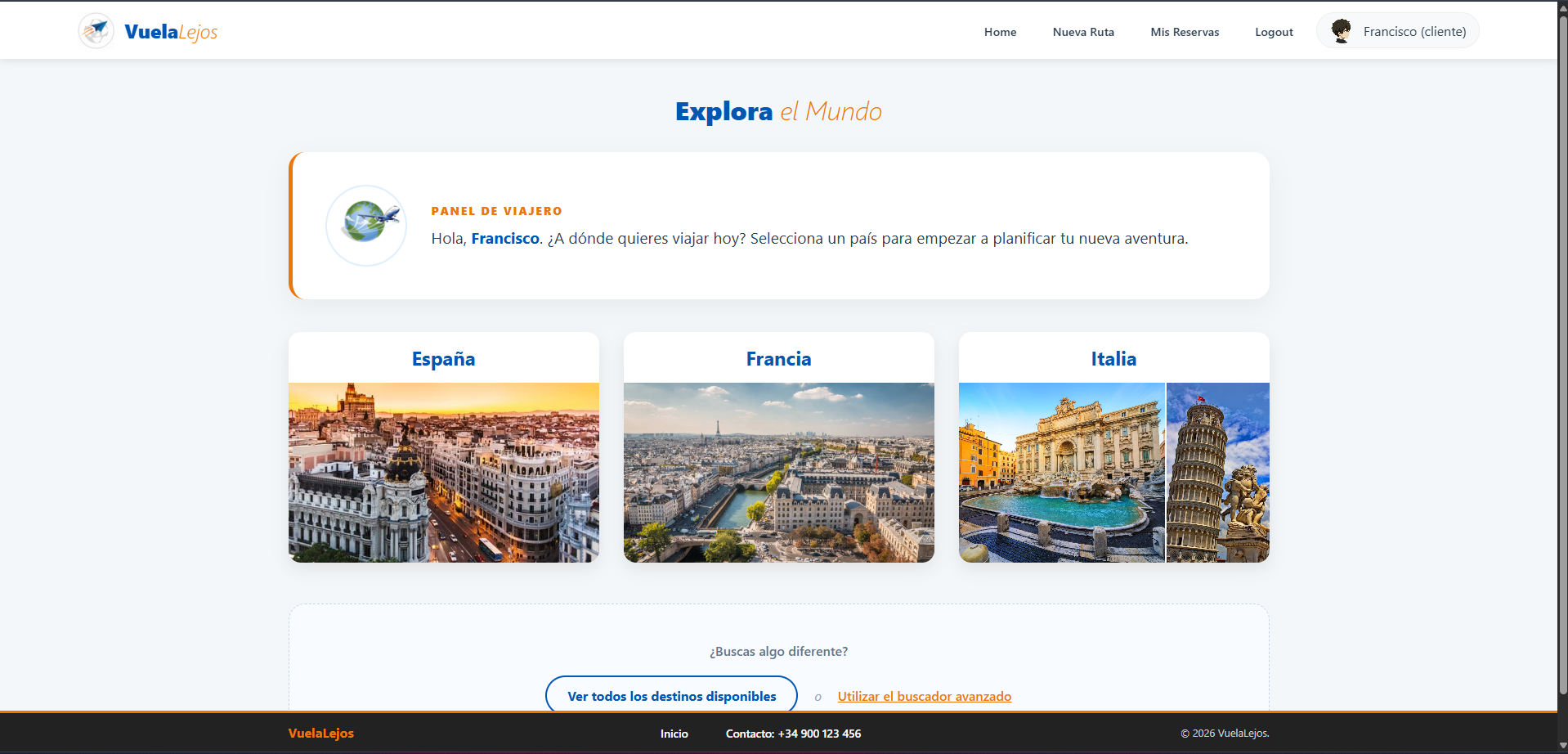Click the Inicio footer link
The width and height of the screenshot is (1568, 754).
[x=674, y=734]
